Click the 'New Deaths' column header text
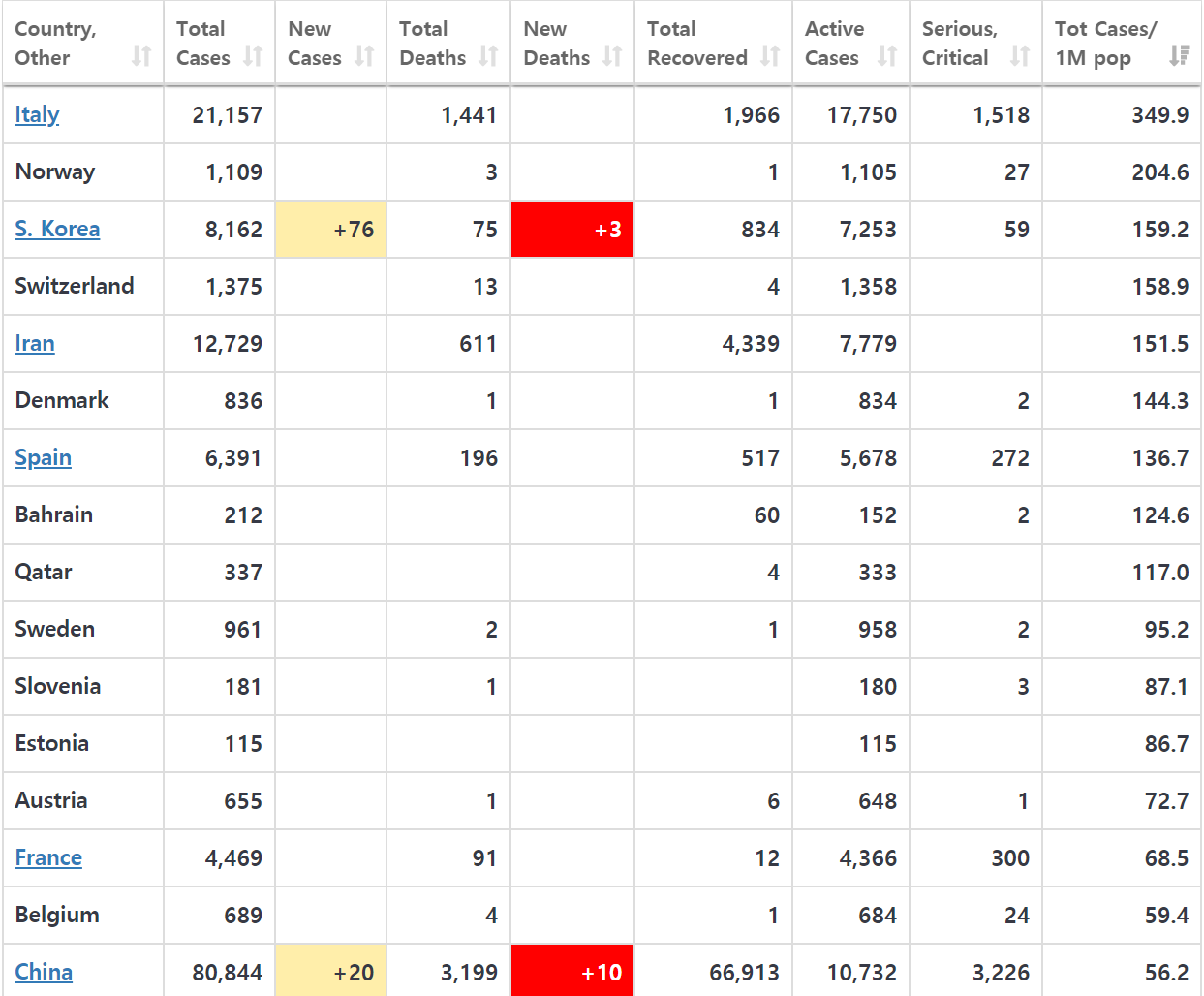1204x996 pixels. (556, 44)
